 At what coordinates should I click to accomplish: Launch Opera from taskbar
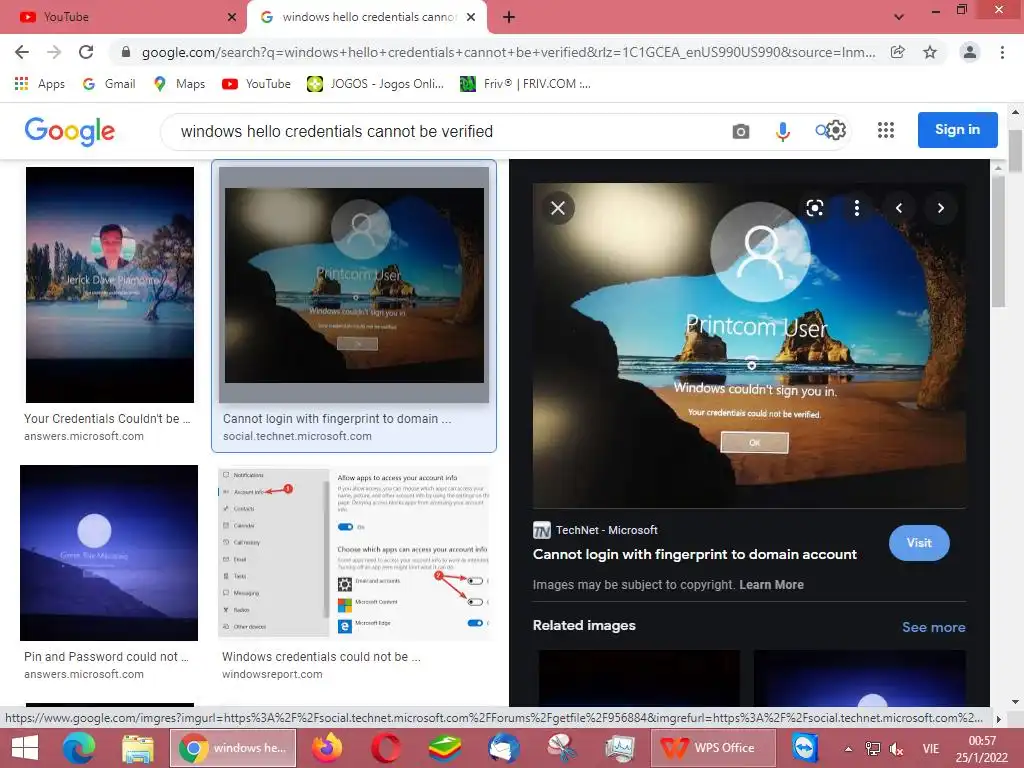(x=387, y=748)
